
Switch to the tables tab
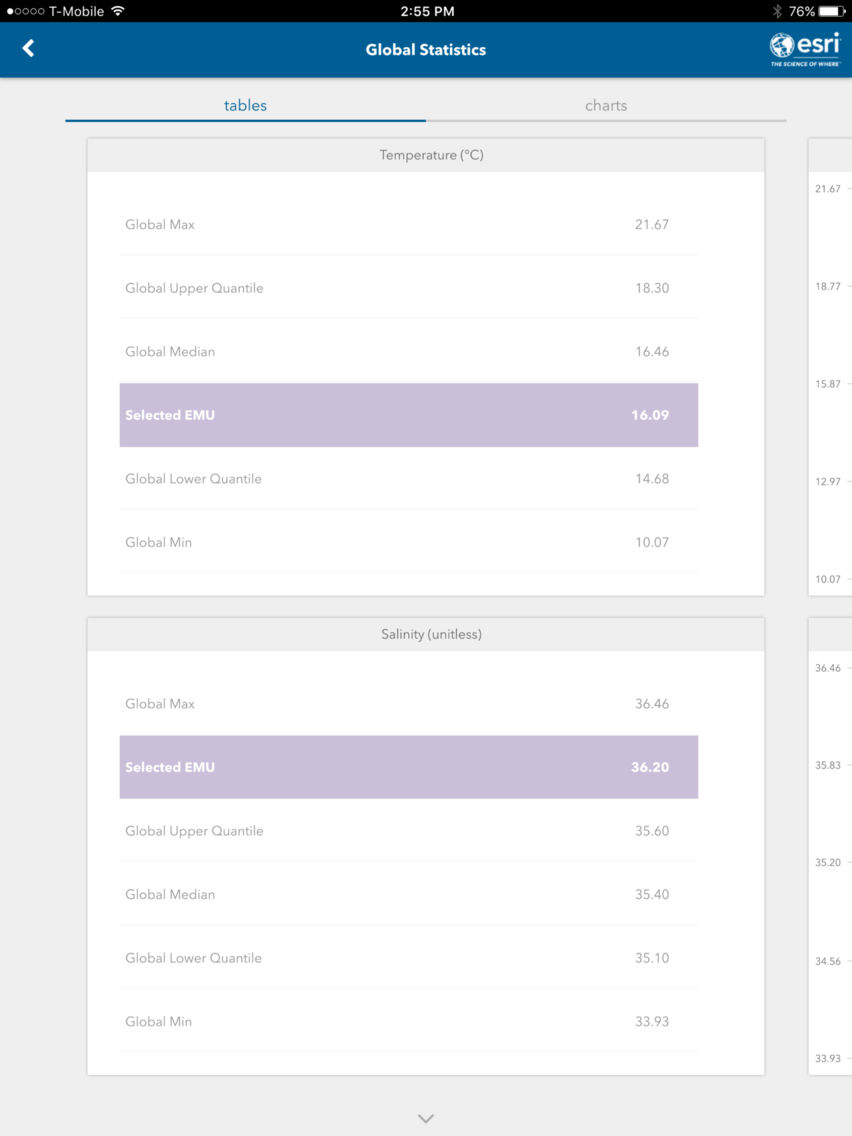coord(246,106)
